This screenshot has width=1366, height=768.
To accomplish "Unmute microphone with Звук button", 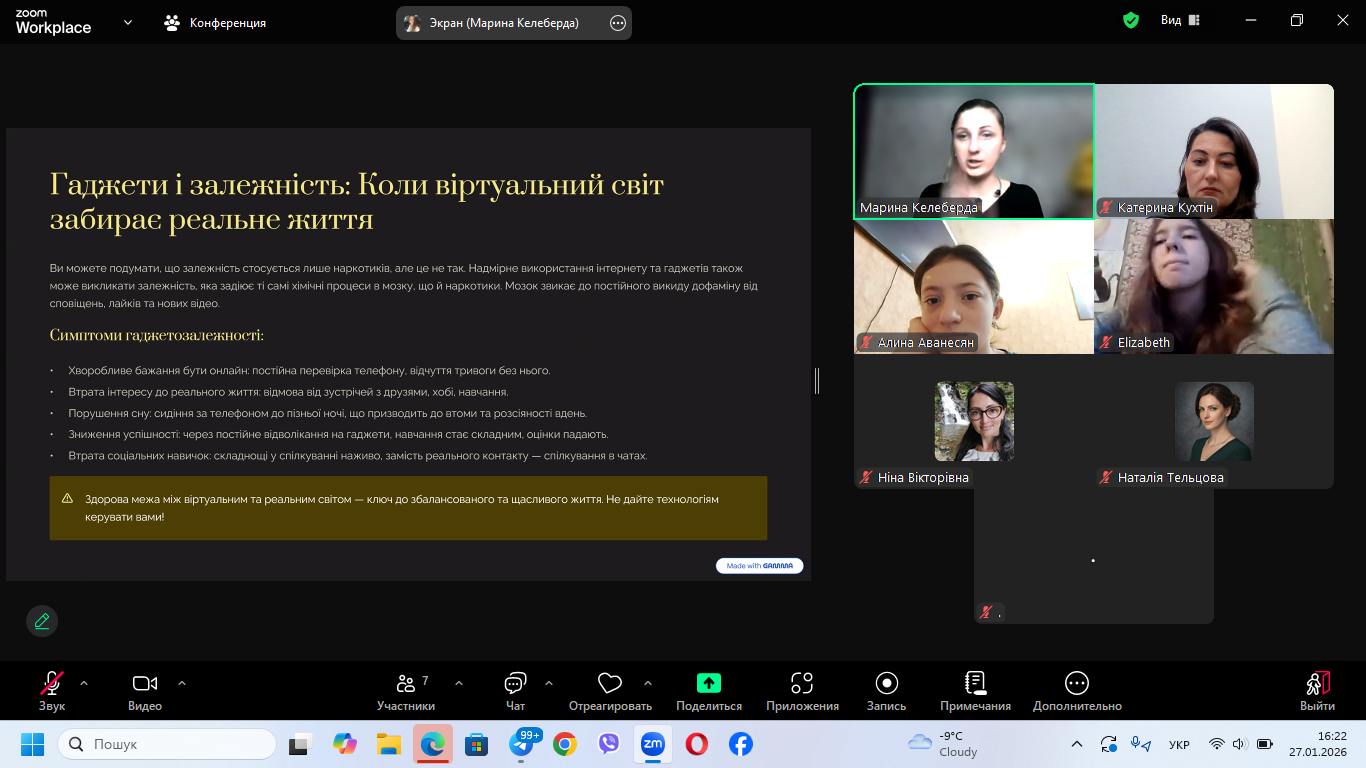I will (52, 690).
